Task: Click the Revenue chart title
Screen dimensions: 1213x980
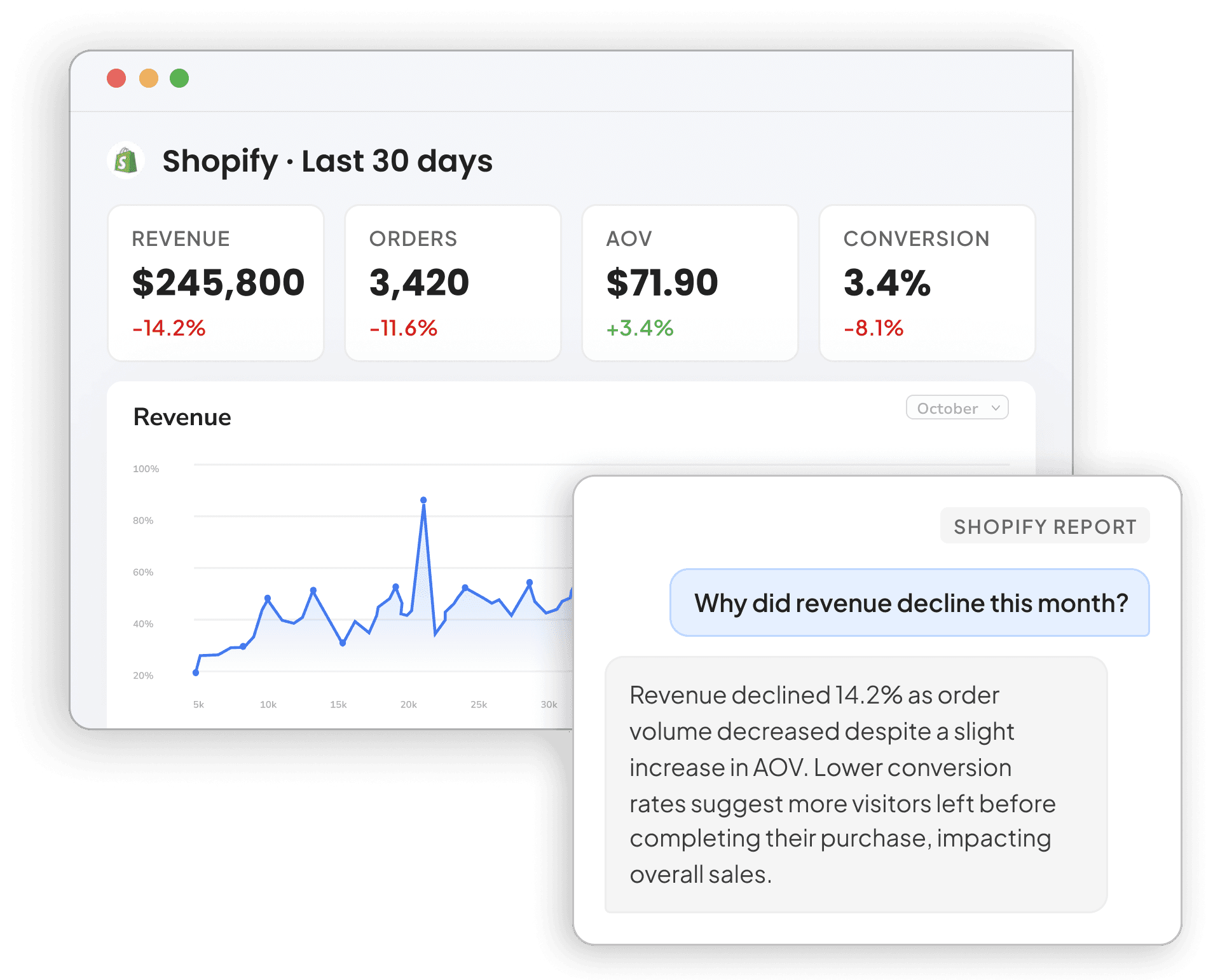Action: point(182,417)
